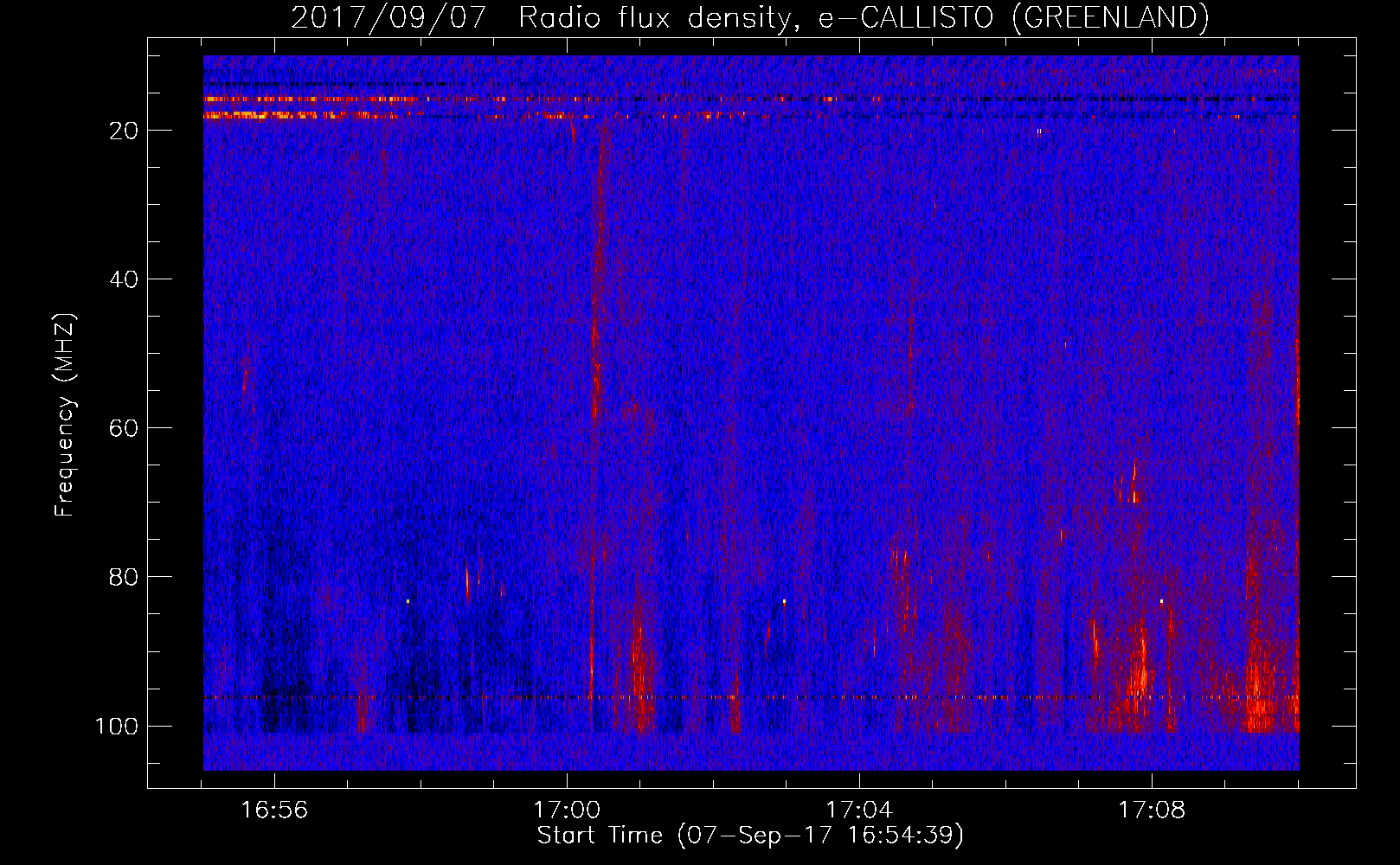Click the 17:00 time tick label
This screenshot has height=865, width=1400.
(x=567, y=810)
